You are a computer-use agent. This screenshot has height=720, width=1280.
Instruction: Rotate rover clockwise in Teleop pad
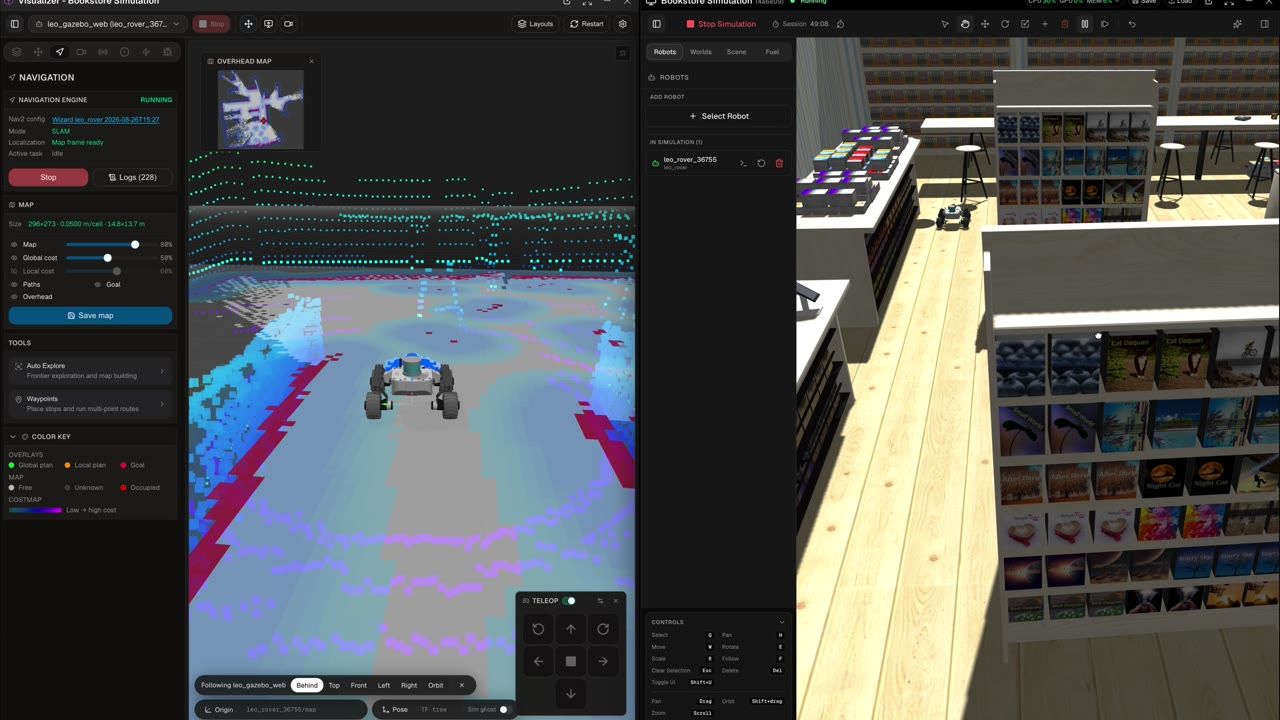pos(603,629)
